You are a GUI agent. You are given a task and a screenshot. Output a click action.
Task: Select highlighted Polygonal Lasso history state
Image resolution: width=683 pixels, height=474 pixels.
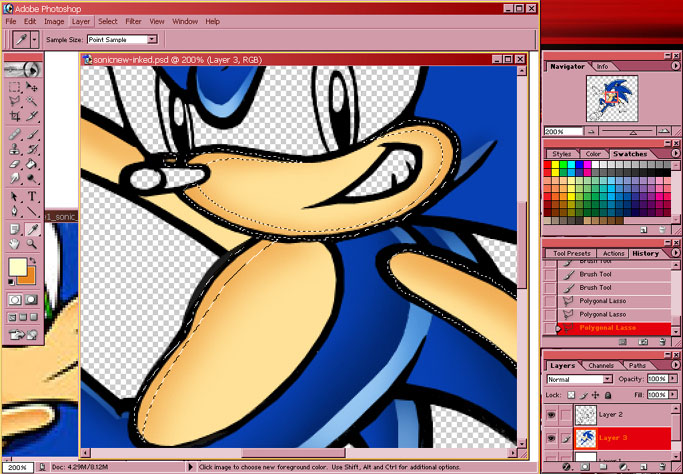pos(614,328)
